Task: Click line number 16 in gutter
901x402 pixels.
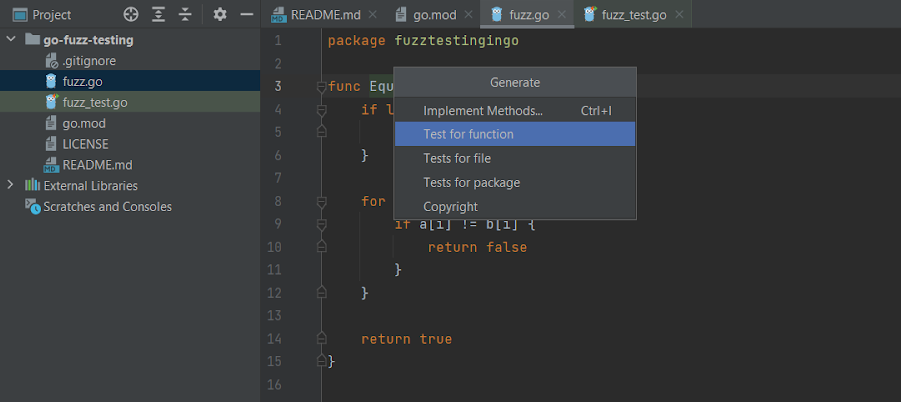Action: coord(275,384)
